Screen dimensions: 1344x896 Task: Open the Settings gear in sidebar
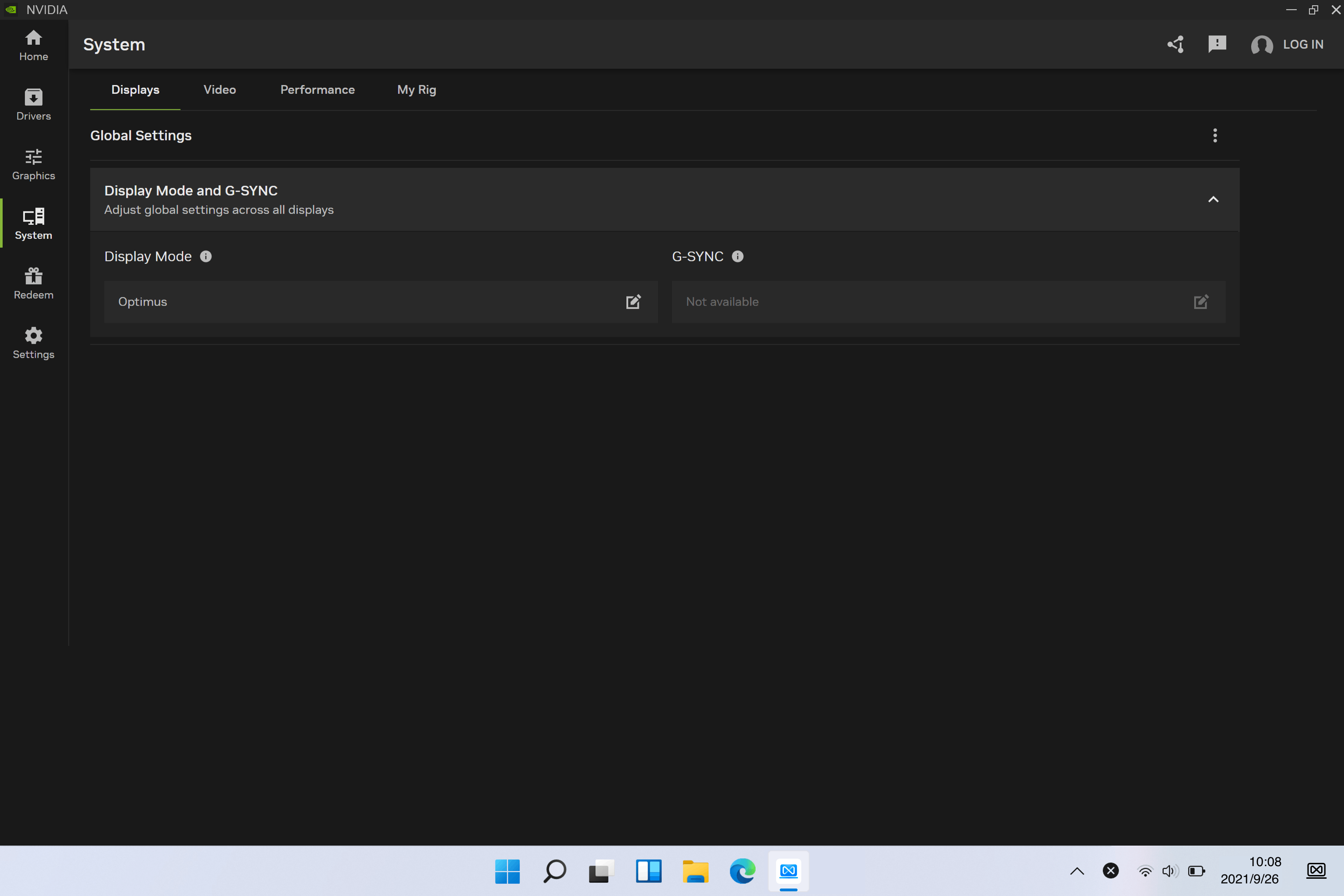click(34, 343)
